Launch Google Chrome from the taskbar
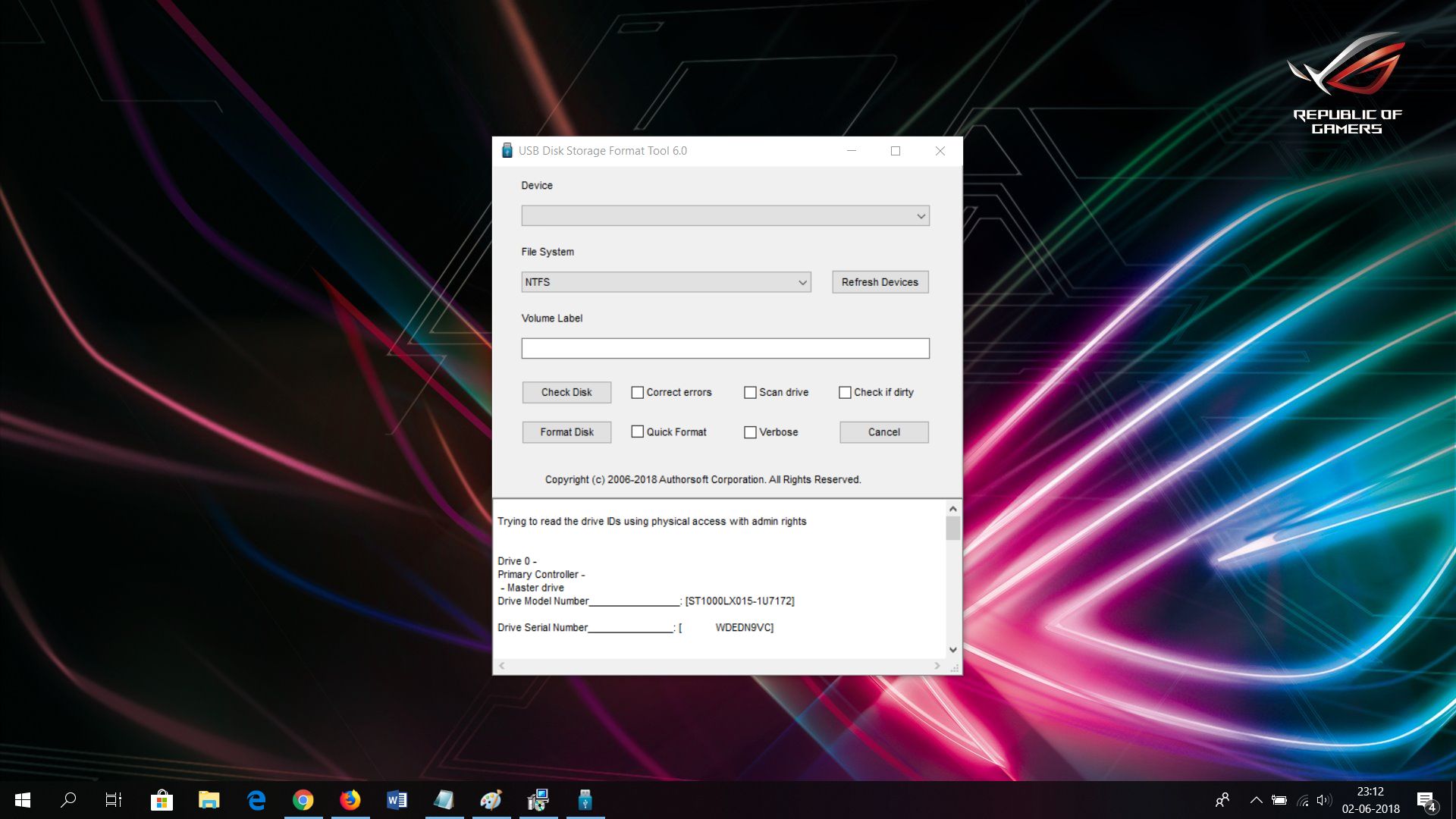Image resolution: width=1456 pixels, height=819 pixels. [303, 800]
